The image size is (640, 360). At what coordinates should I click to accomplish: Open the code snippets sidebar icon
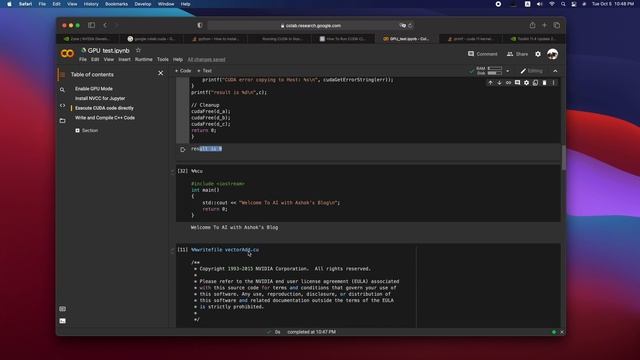[x=62, y=105]
